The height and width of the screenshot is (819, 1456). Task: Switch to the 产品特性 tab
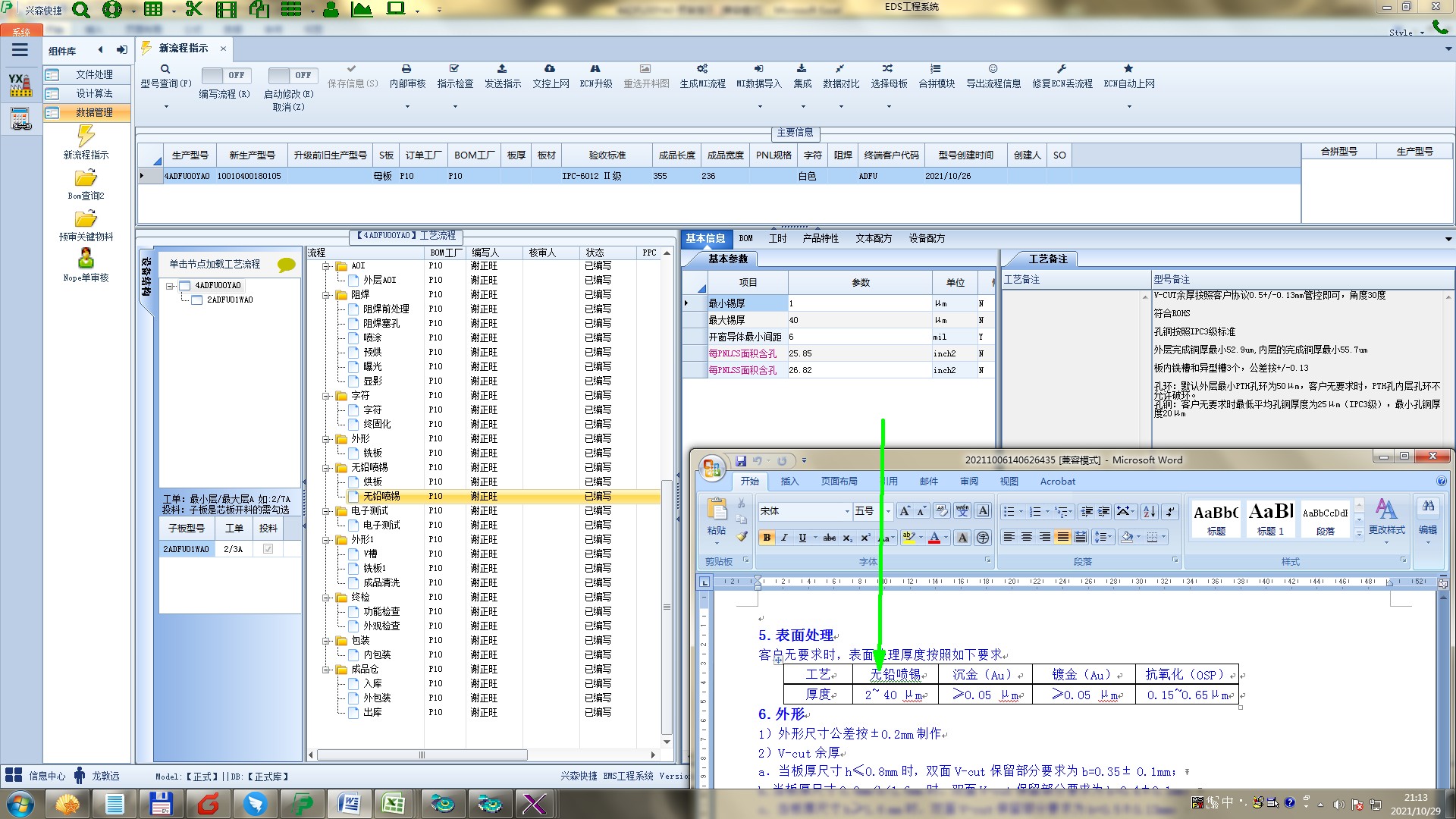(x=820, y=238)
